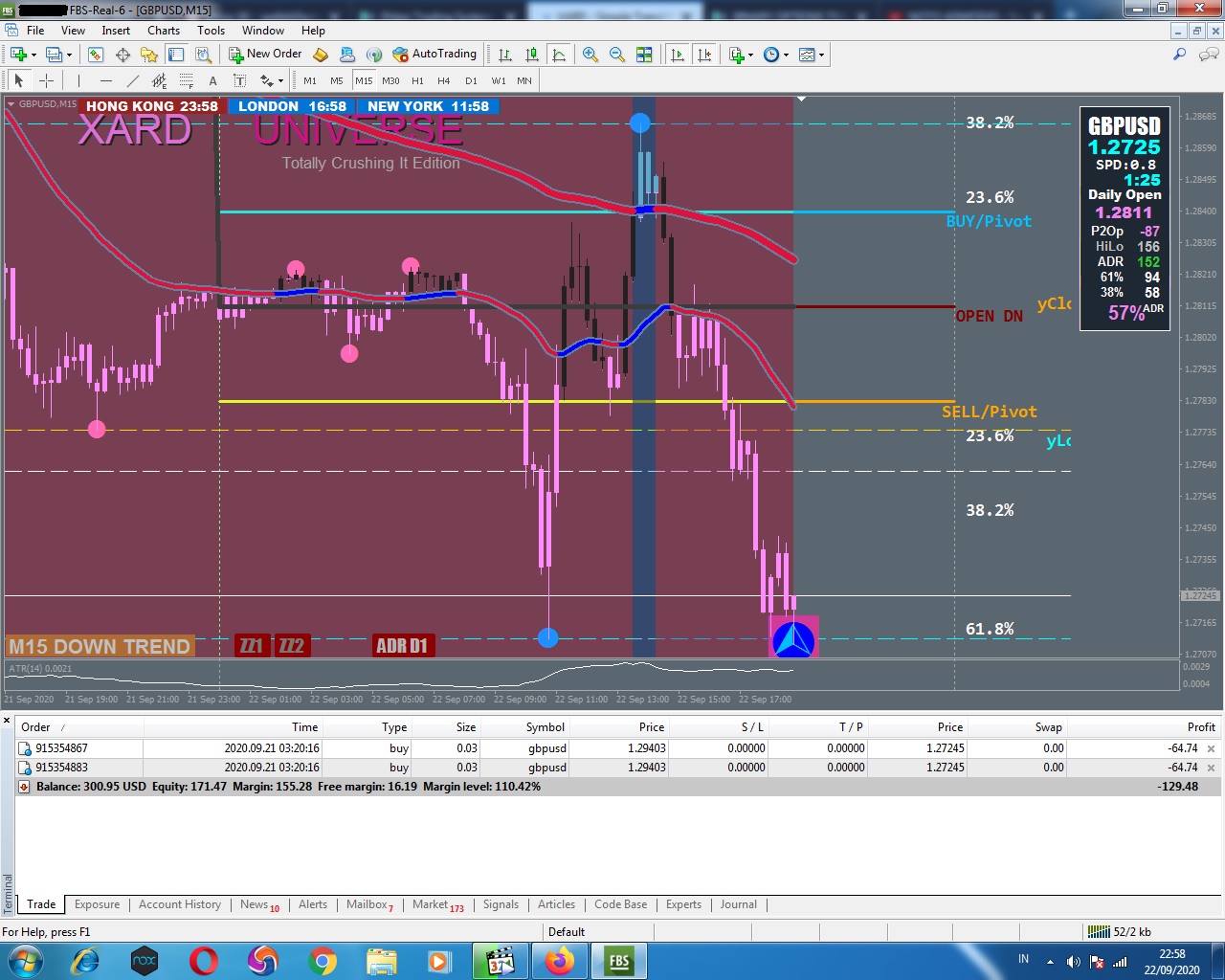Toggle Chart Shift button
This screenshot has height=980, width=1225.
704,55
